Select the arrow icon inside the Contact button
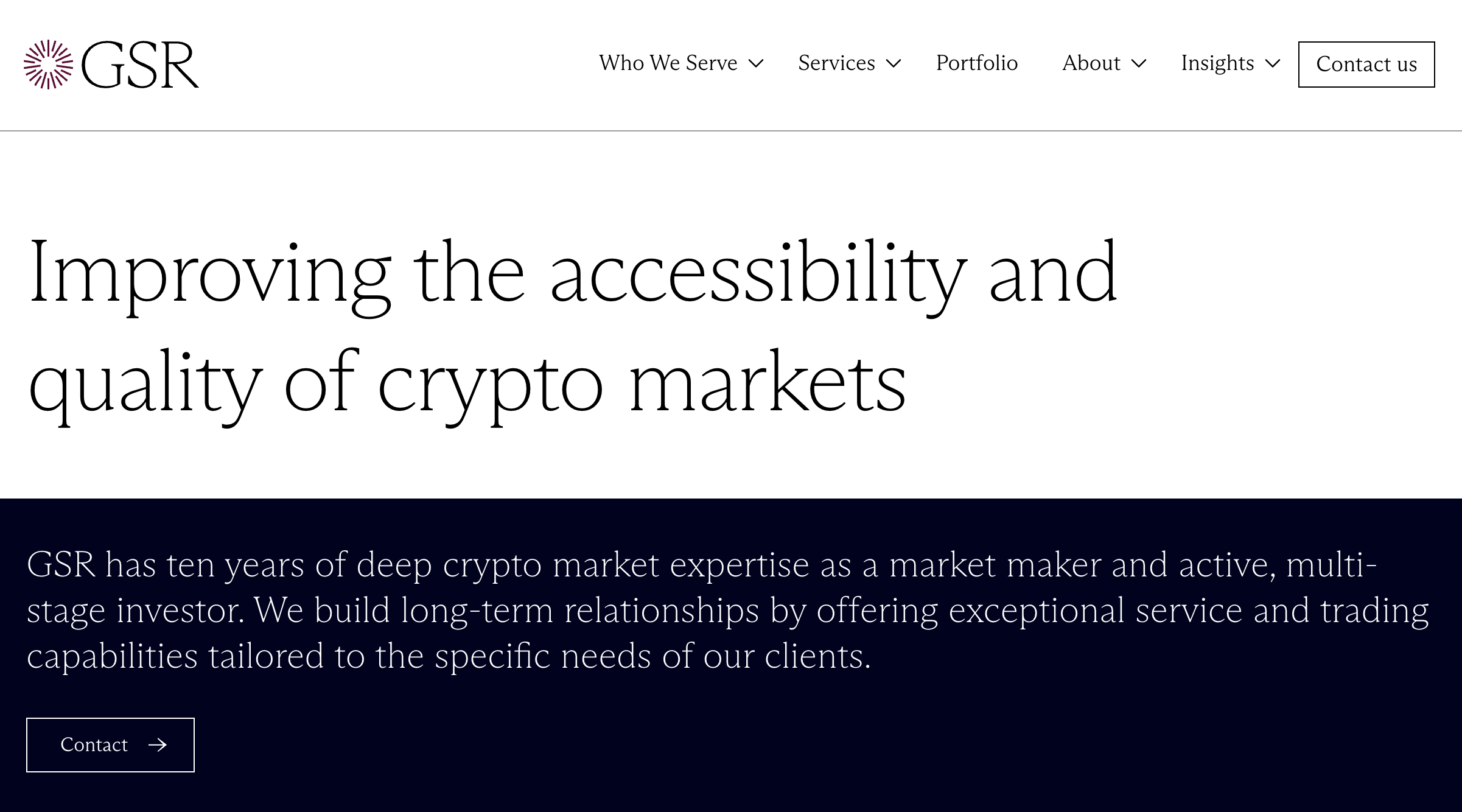1462x812 pixels. (158, 744)
